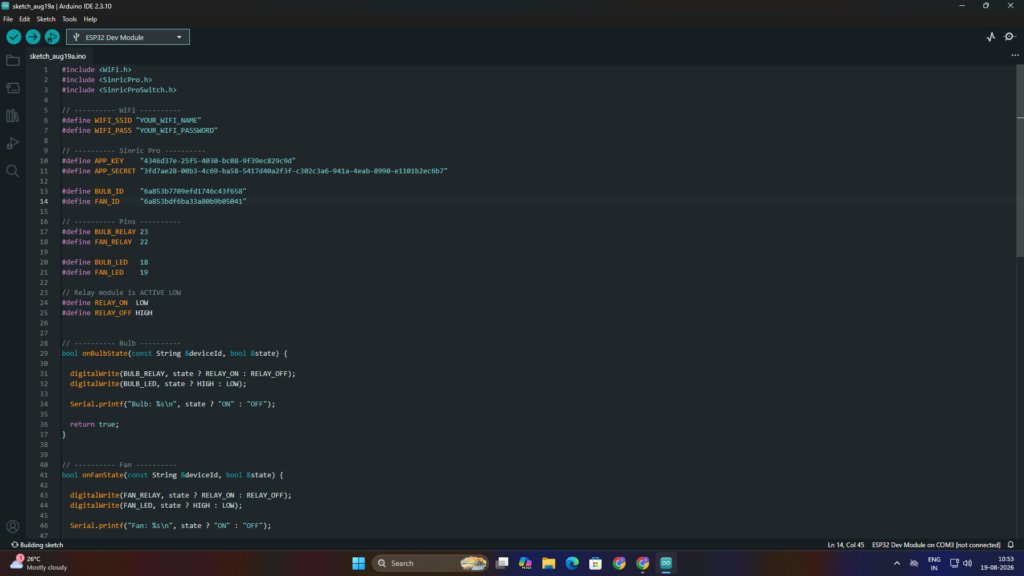Open the Sketch menu
The image size is (1024, 576).
tap(46, 19)
